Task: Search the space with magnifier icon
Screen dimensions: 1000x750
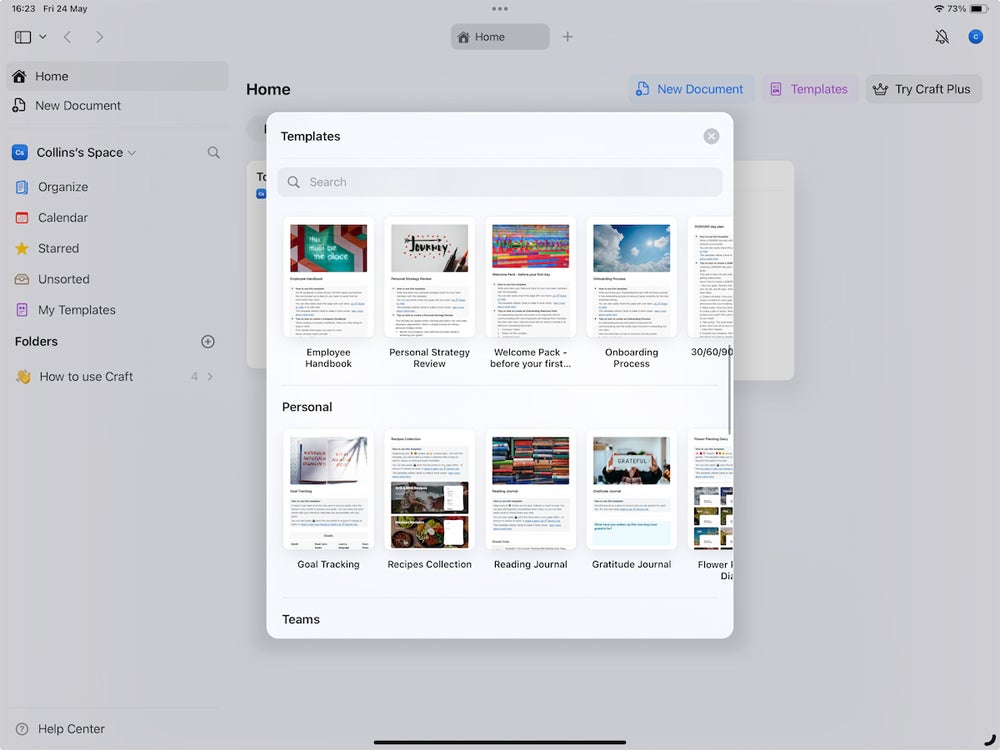Action: click(x=213, y=153)
